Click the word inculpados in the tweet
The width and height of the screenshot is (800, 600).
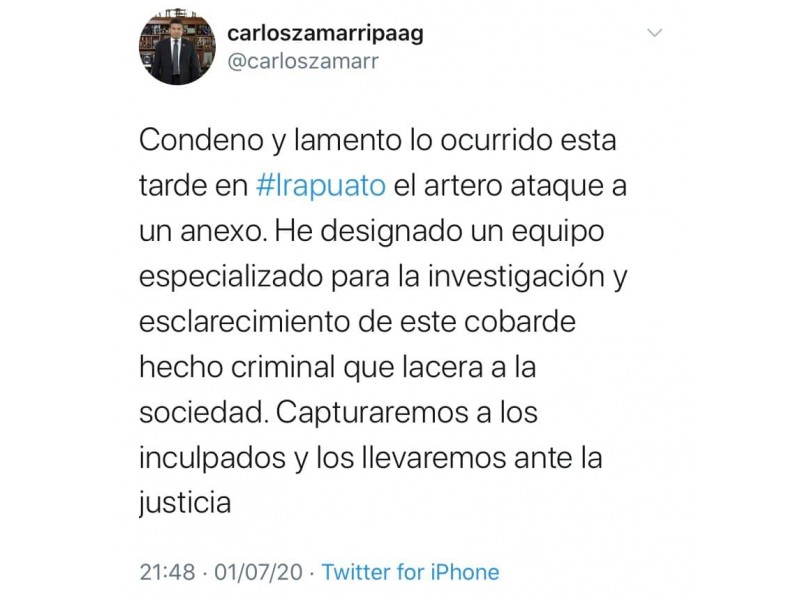[212, 459]
